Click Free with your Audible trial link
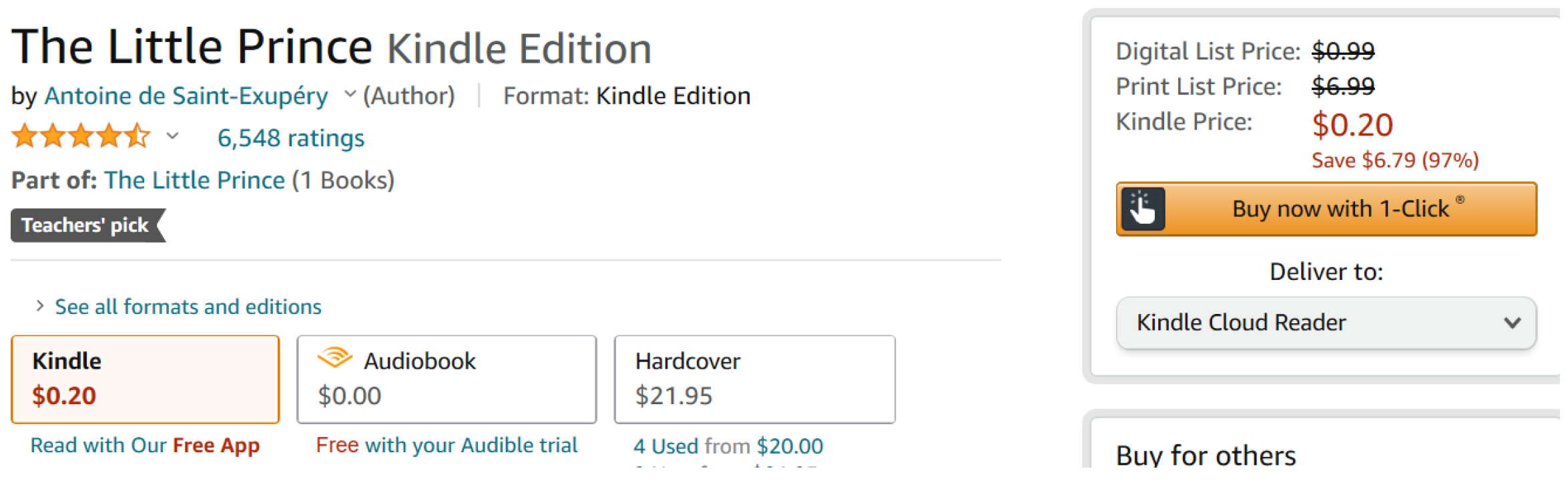The height and width of the screenshot is (485, 1568). tap(447, 445)
